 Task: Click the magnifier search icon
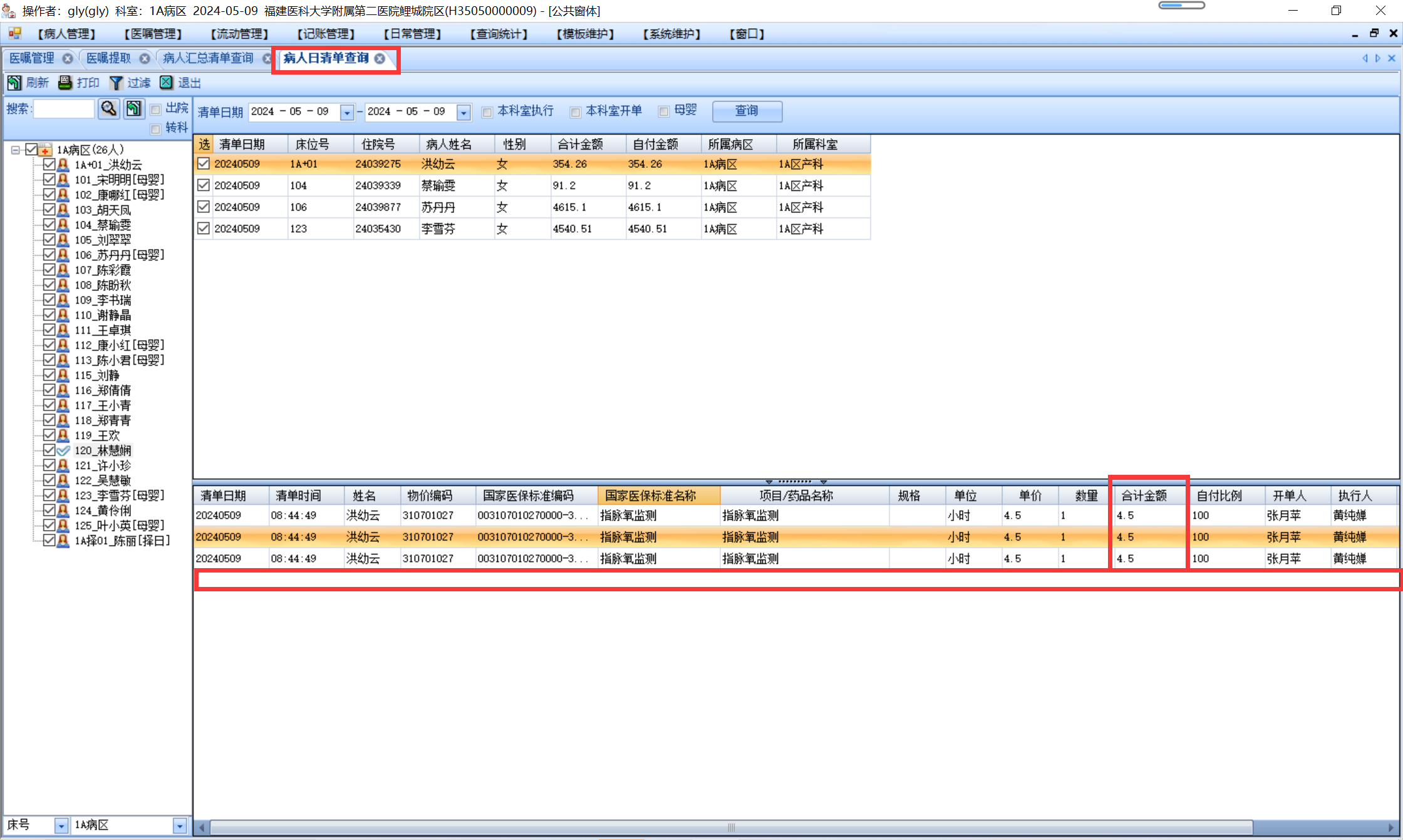tap(109, 108)
